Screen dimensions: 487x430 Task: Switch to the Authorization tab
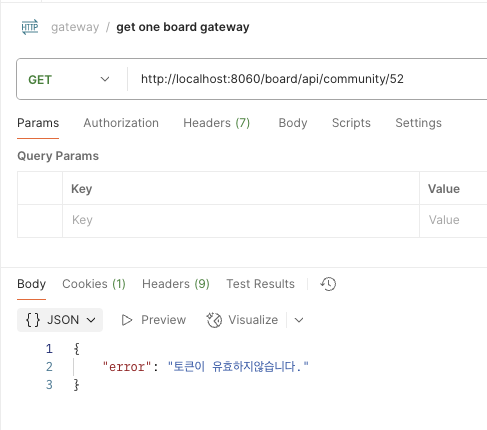point(121,123)
